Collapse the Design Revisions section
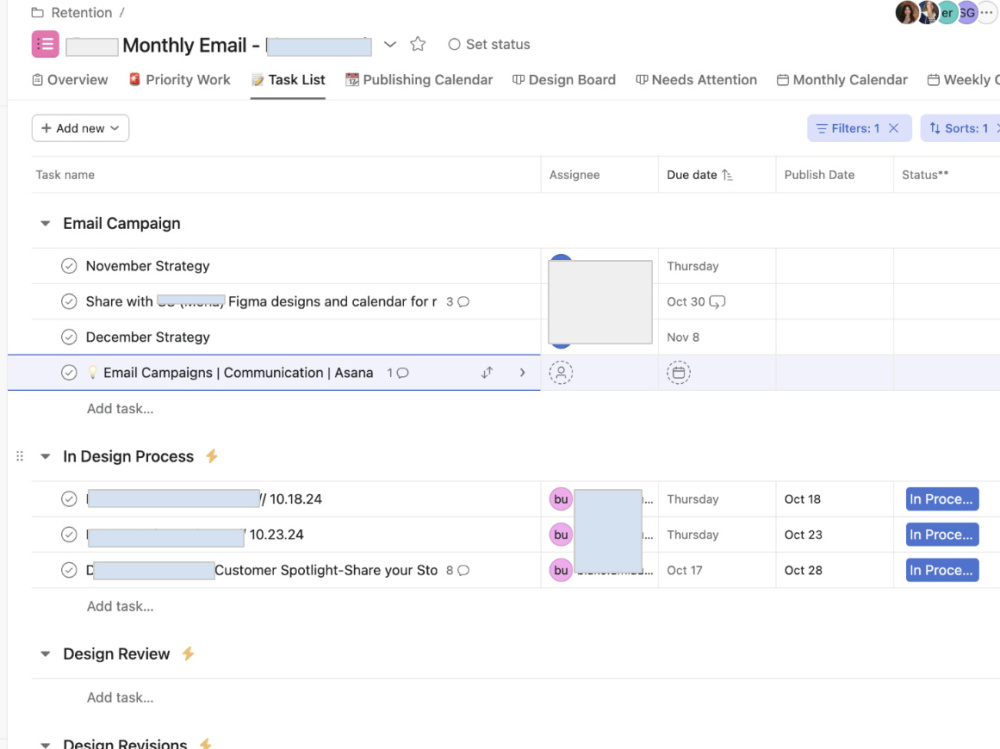The image size is (1000, 749). 45,744
